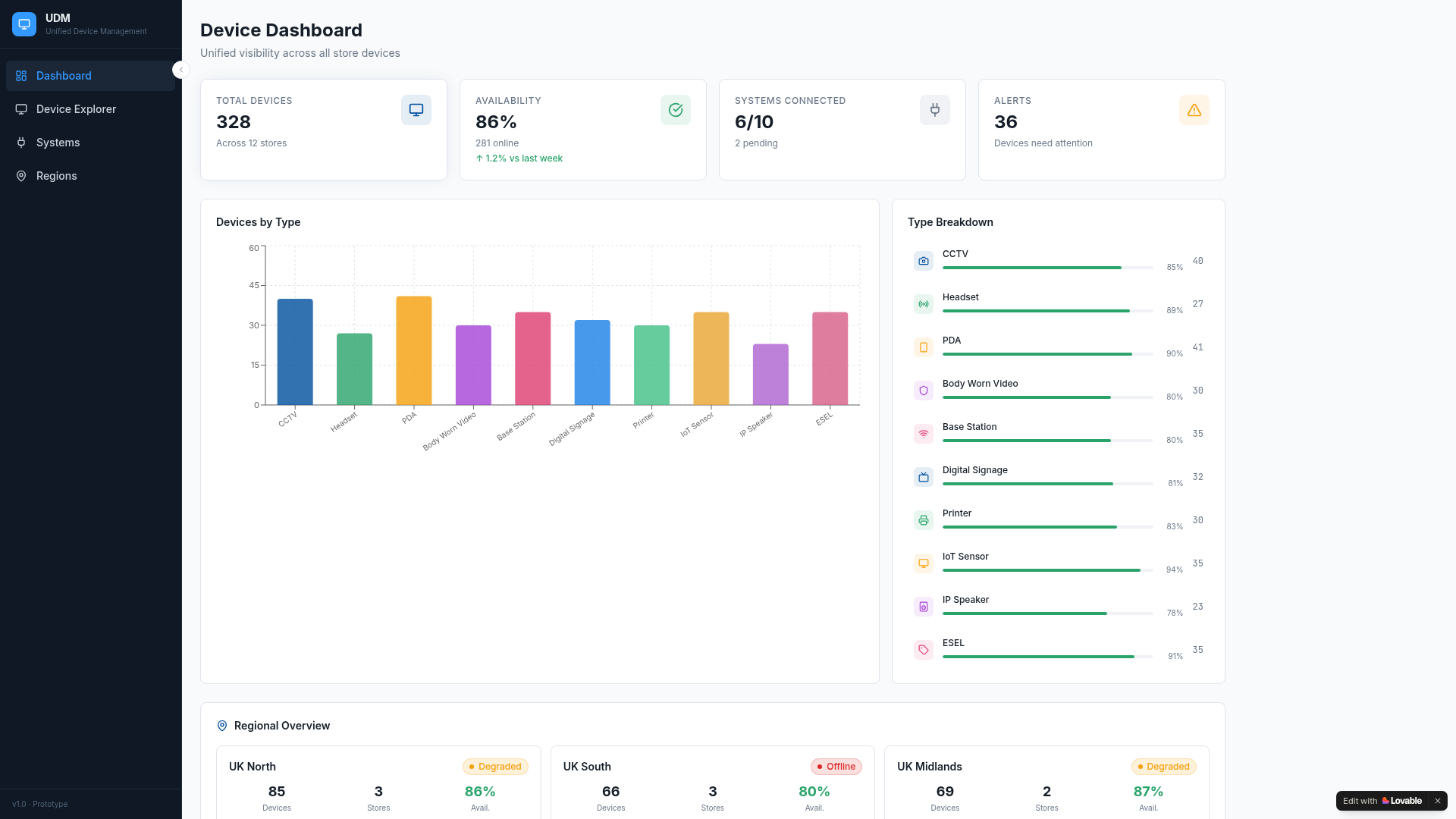Click the PDA device icon in Type Breakdown
Screen dimensions: 1456x819
924,347
